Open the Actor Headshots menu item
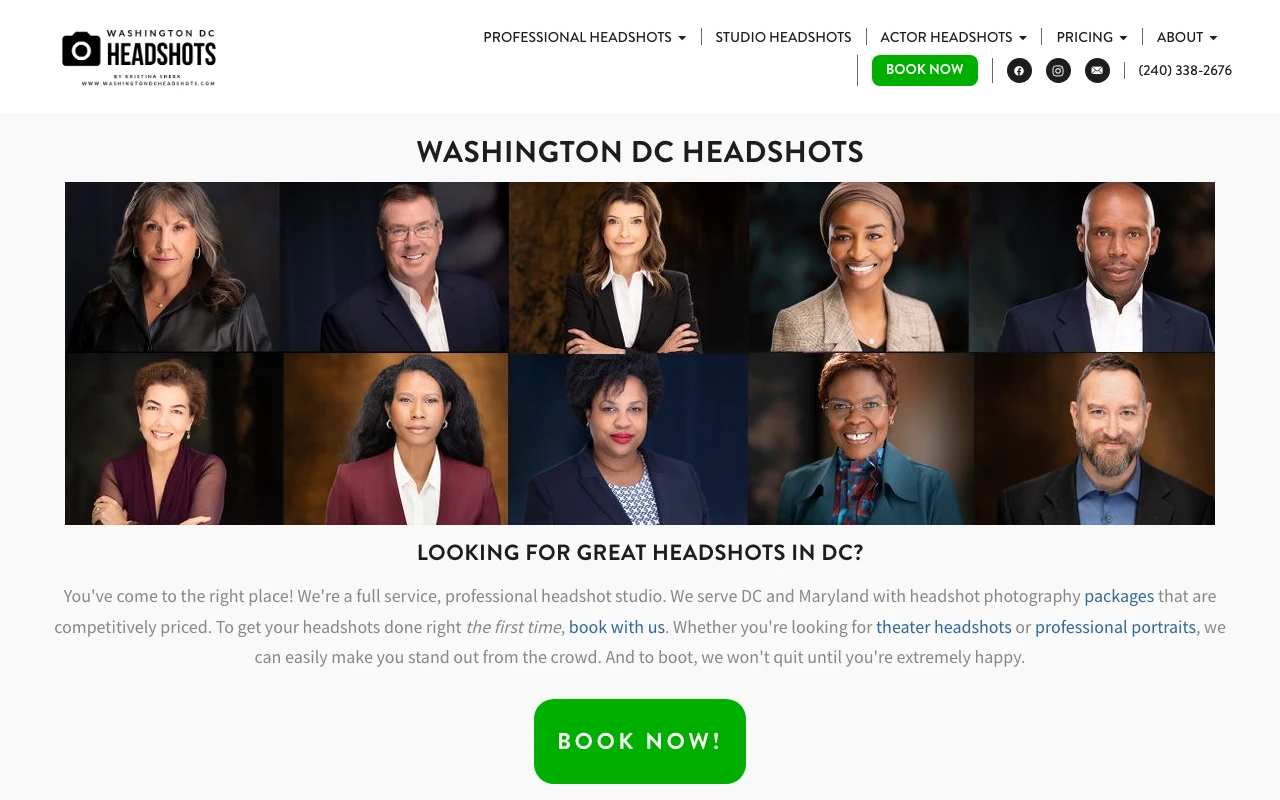Viewport: 1280px width, 800px height. (946, 37)
